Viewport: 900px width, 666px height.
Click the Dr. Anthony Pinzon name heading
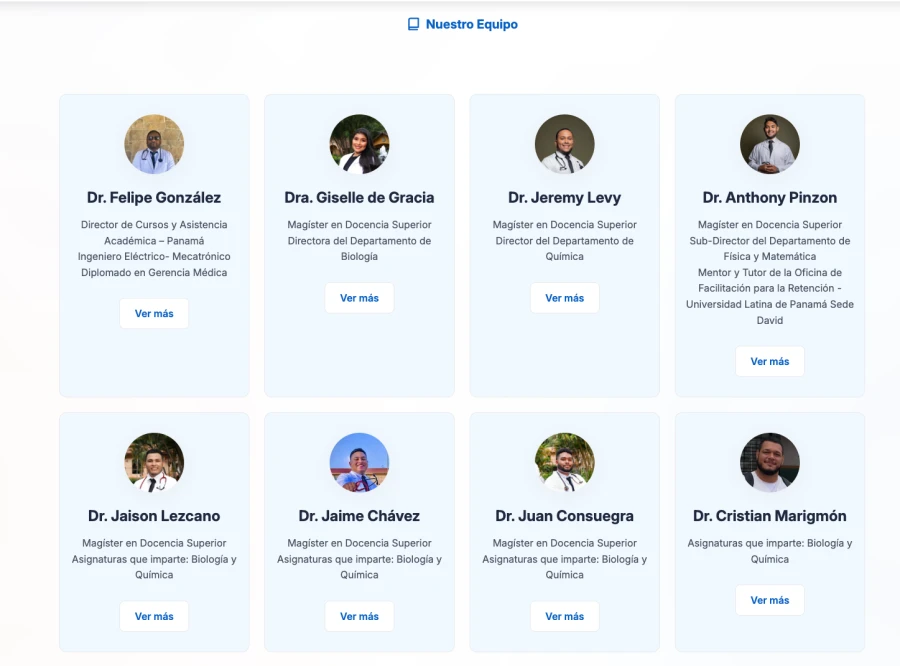(769, 198)
